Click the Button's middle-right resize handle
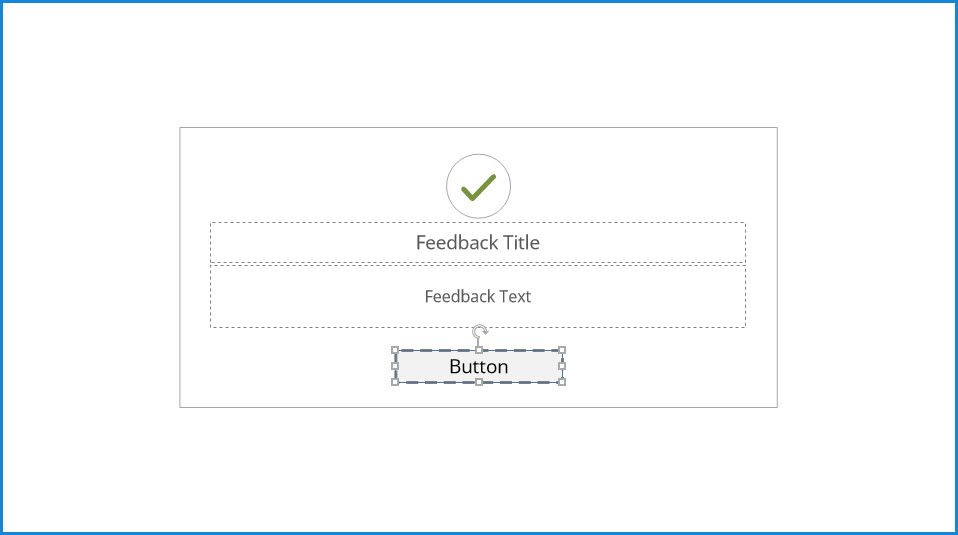Viewport: 958px width, 535px height. (562, 366)
